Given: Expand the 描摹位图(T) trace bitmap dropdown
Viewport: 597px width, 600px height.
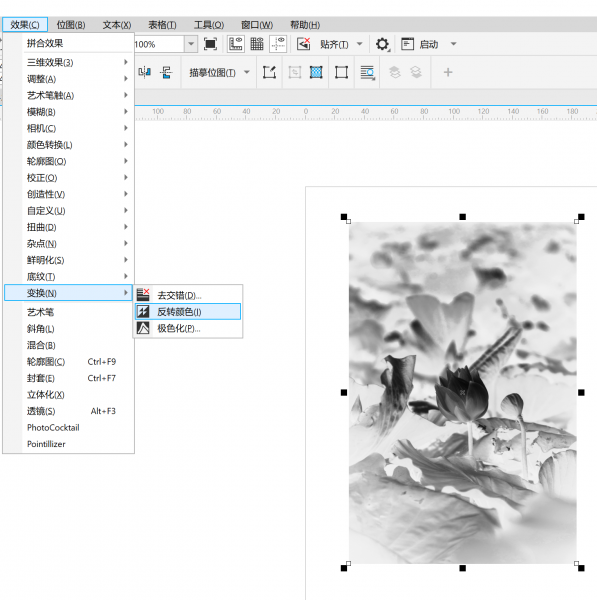Looking at the screenshot, I should (247, 72).
